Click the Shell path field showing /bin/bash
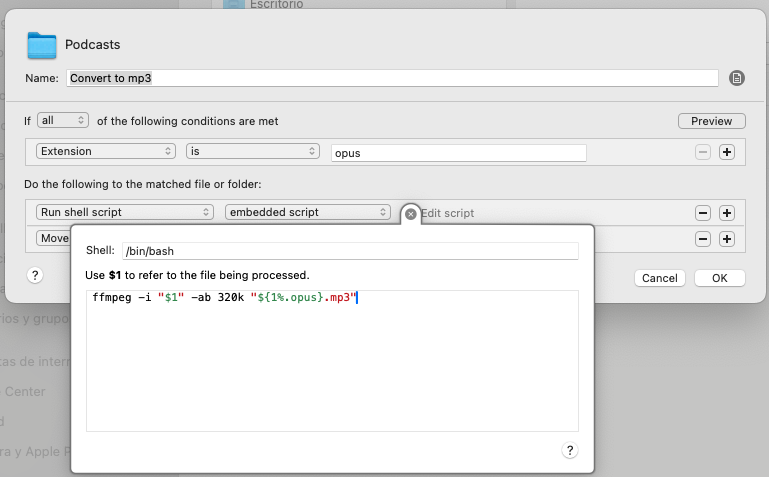This screenshot has width=769, height=477. tap(350, 251)
